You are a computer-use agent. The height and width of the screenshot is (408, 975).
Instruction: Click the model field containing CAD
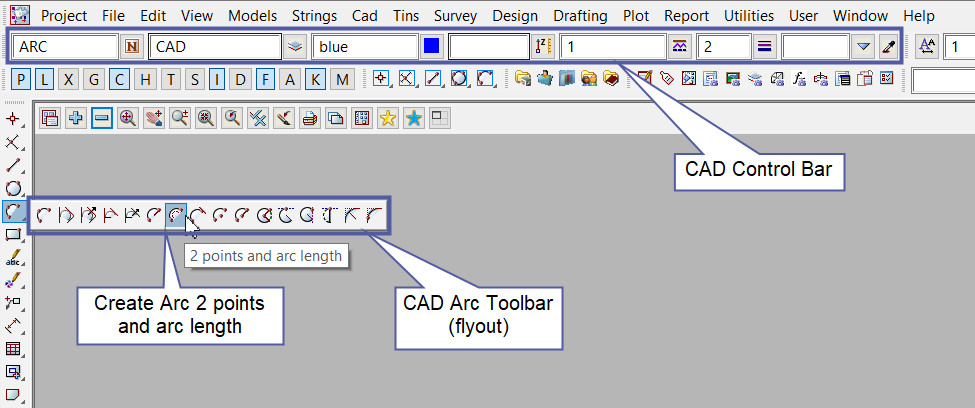(215, 47)
